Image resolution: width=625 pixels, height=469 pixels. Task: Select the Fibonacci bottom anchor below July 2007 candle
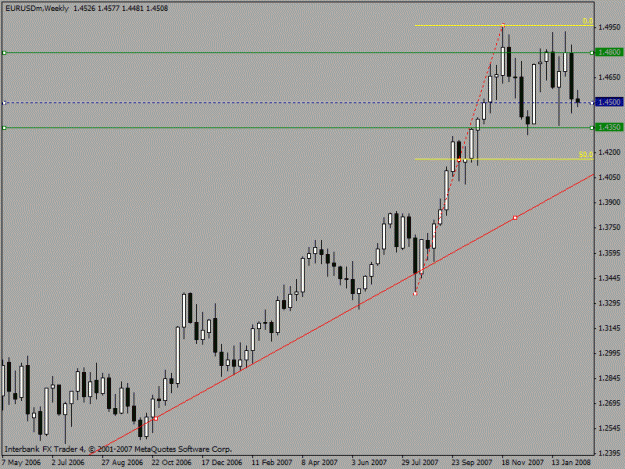pyautogui.click(x=415, y=294)
